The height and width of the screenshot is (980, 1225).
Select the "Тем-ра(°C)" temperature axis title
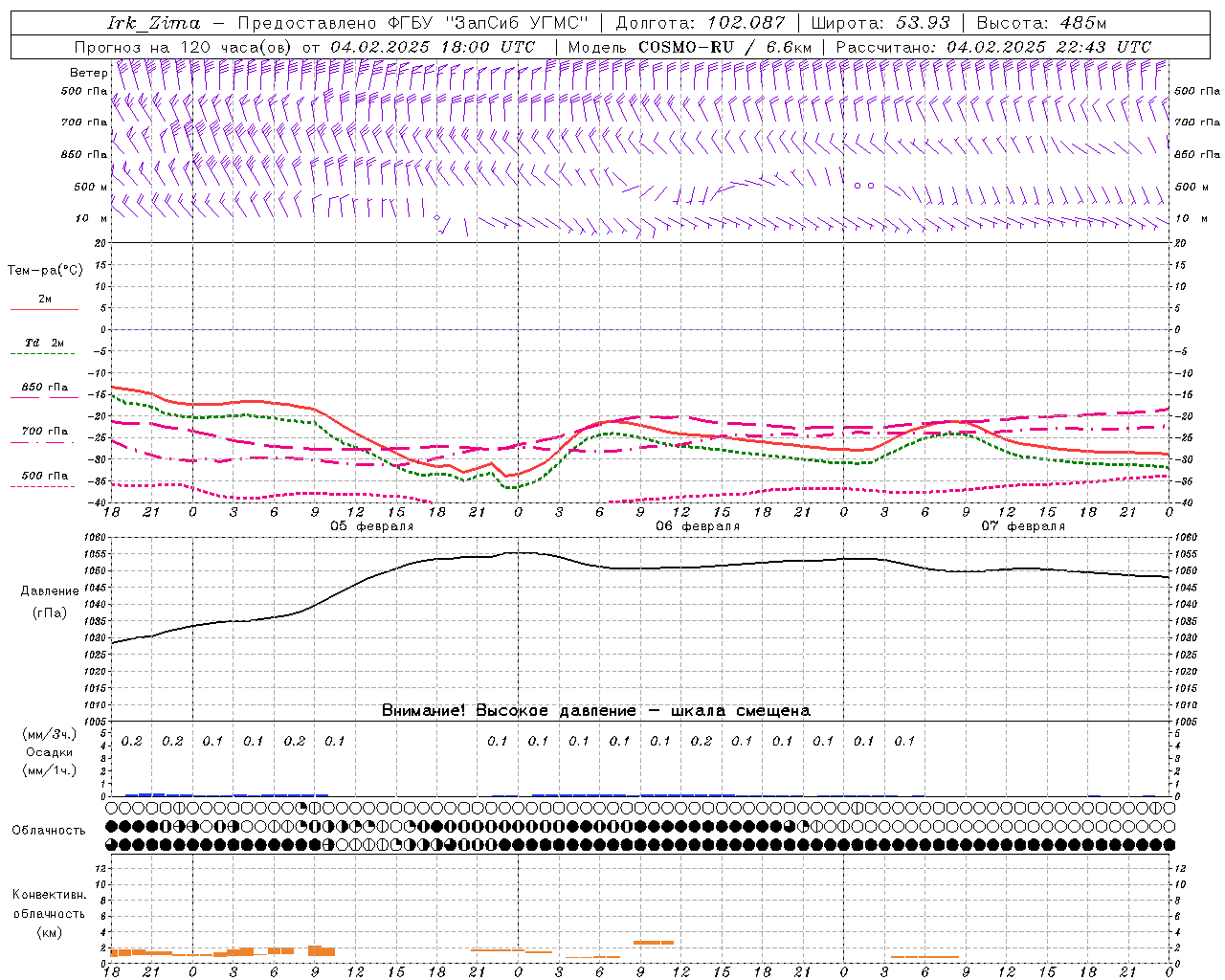pos(45,271)
